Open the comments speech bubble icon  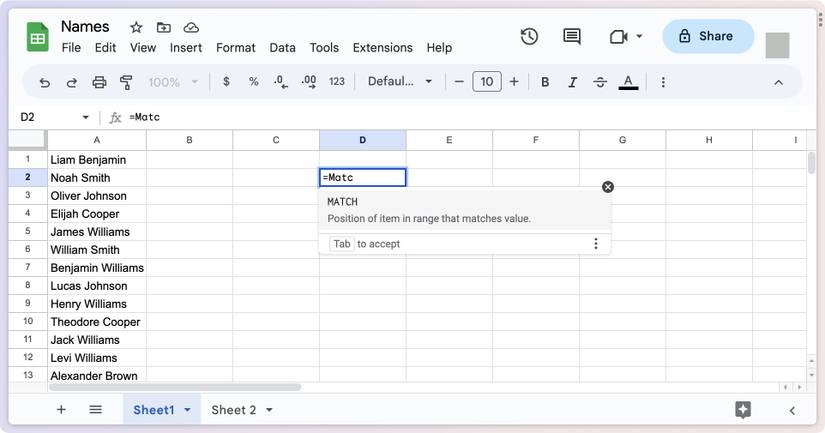[572, 36]
